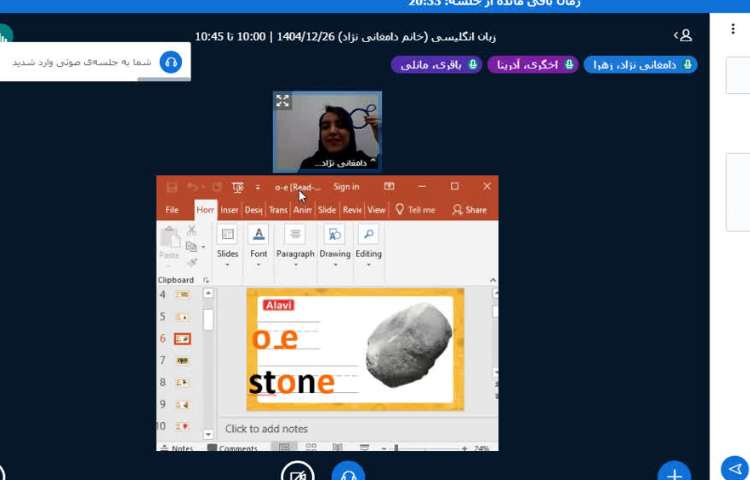Switch to the Insert ribbon tab
Screen dimensions: 750x480
[230, 210]
